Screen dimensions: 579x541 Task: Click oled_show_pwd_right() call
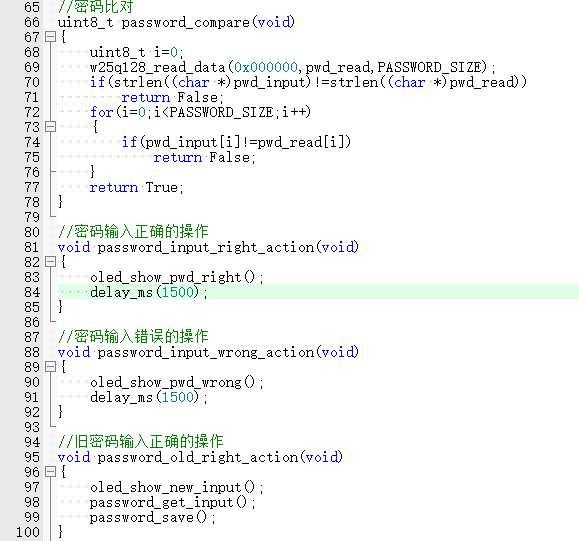177,278
